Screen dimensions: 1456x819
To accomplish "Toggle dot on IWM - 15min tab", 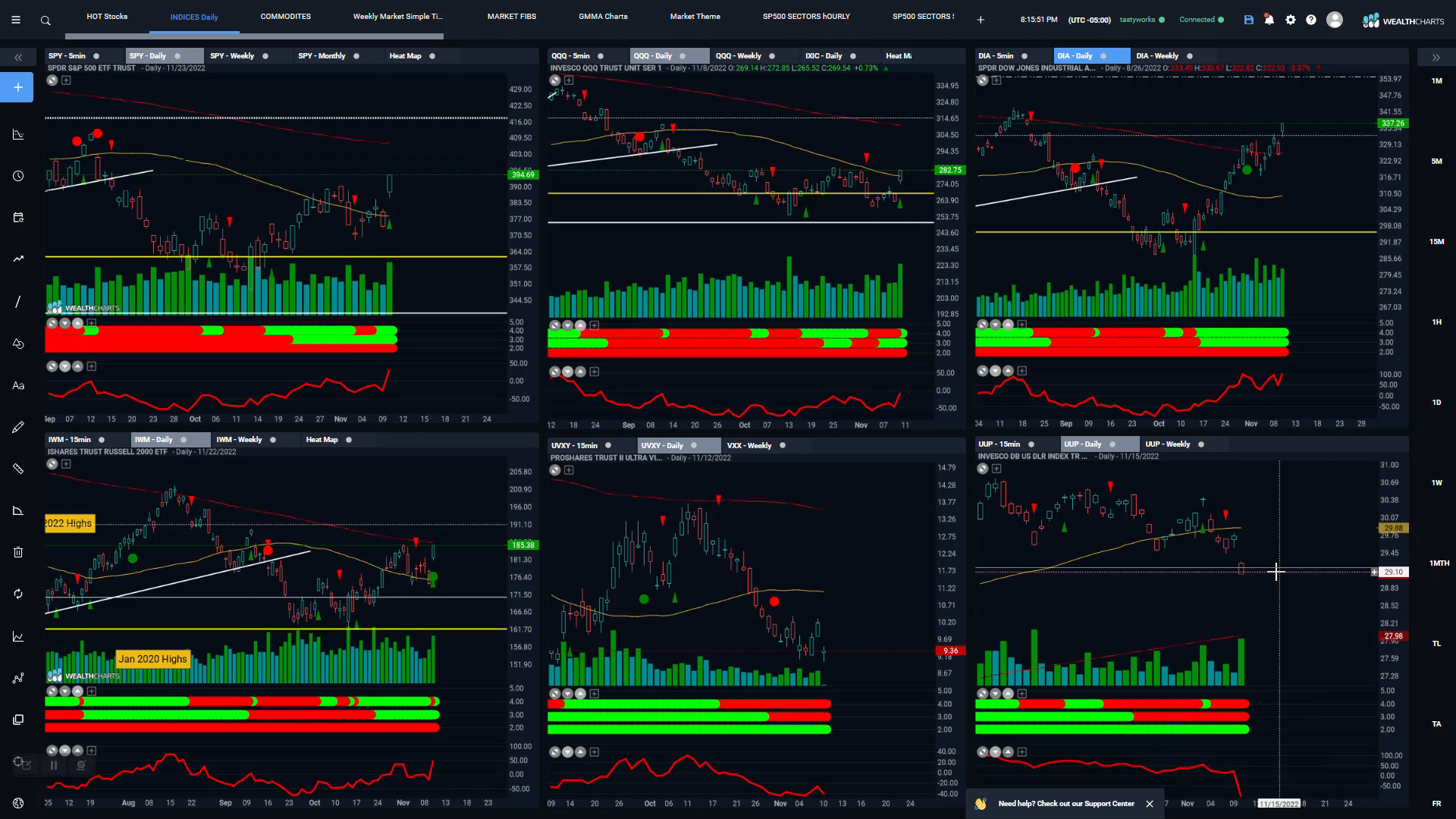I will click(102, 440).
